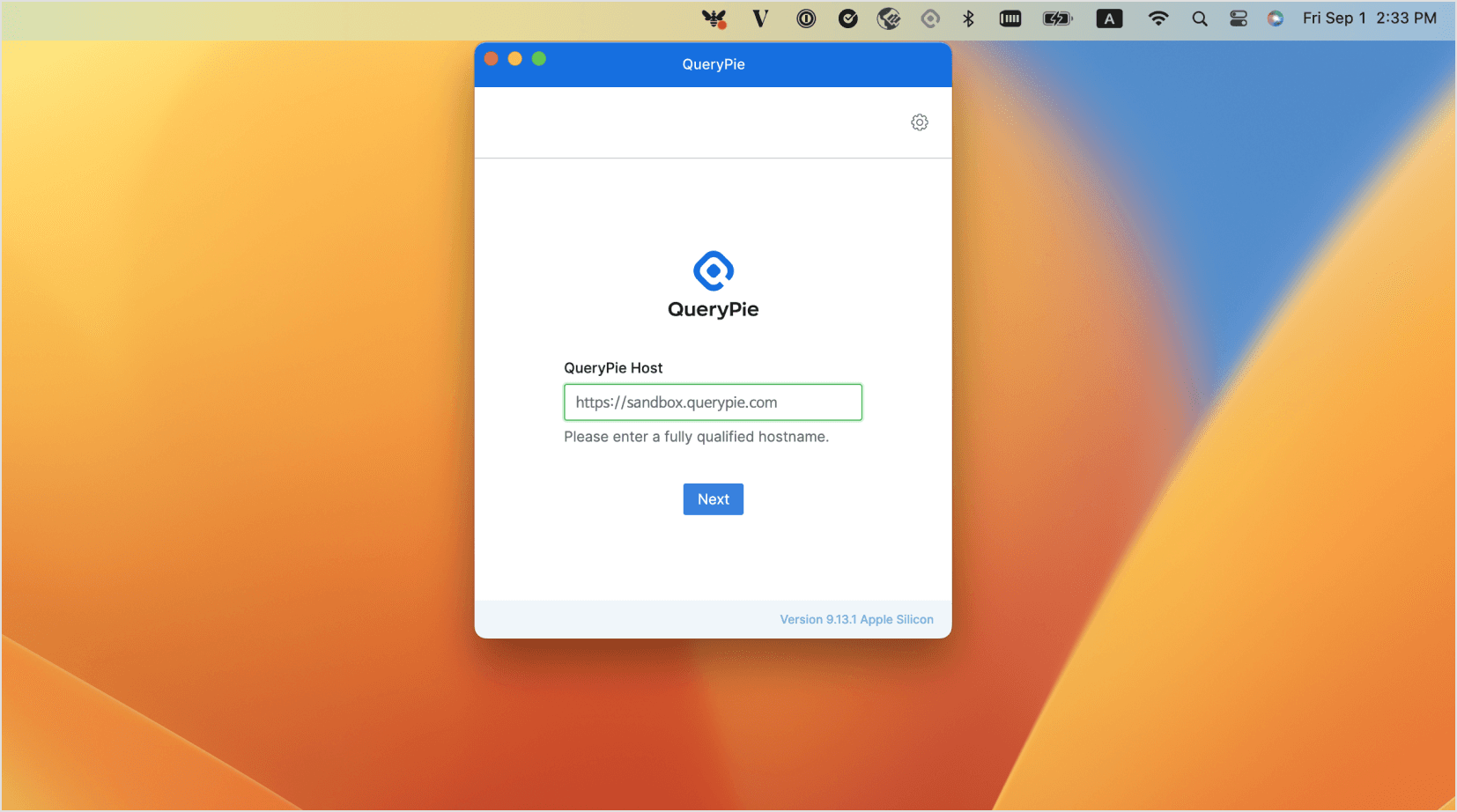Screen dimensions: 1457x812
Task: Click the 1Password menu bar icon
Action: (807, 18)
